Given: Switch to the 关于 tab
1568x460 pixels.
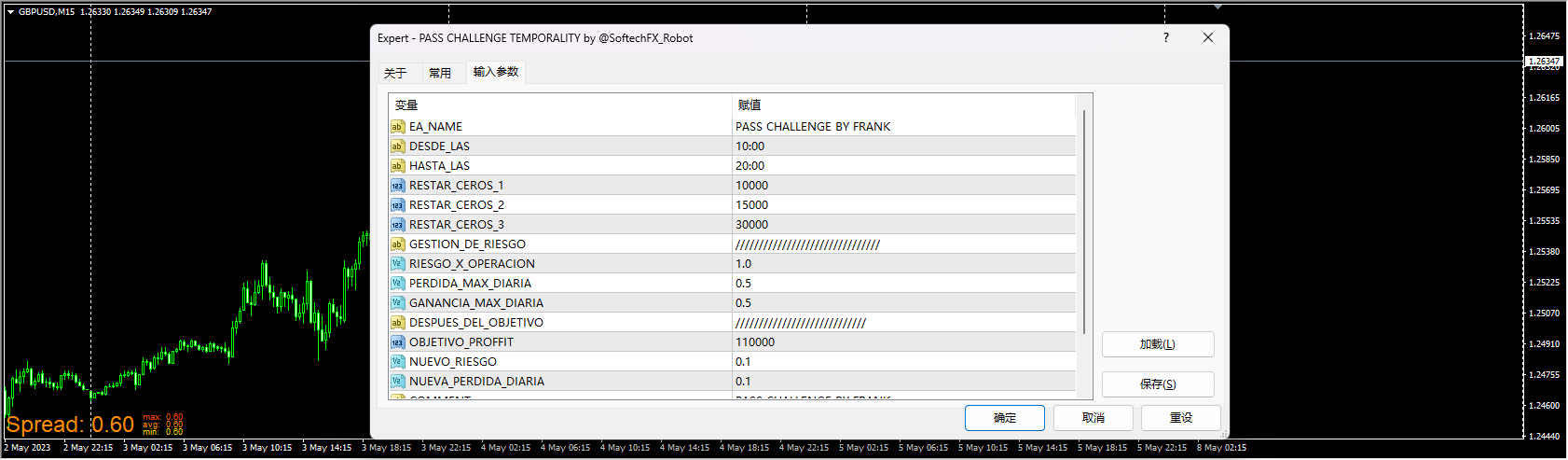Looking at the screenshot, I should [395, 73].
